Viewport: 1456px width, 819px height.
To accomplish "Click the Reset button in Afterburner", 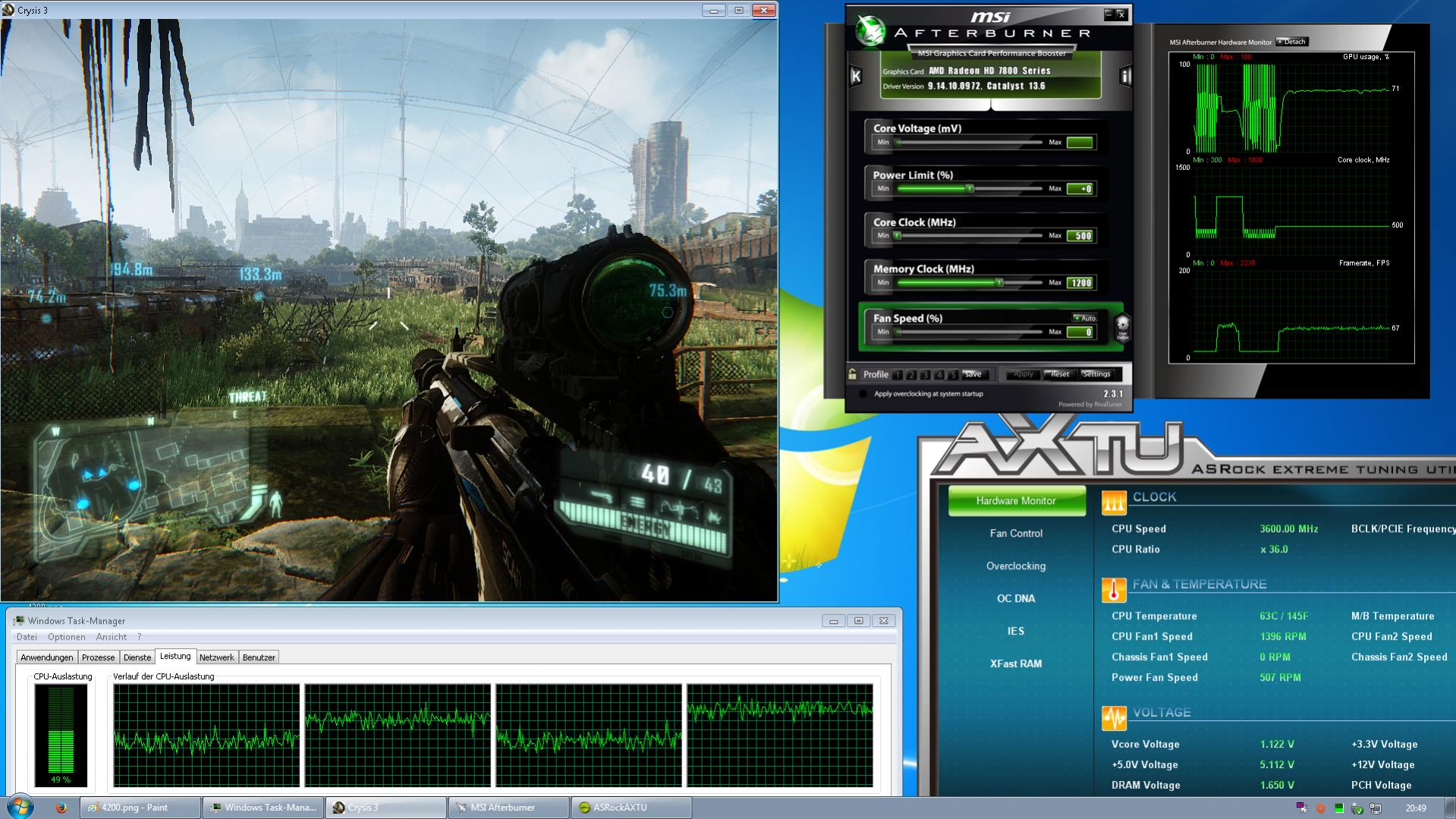I will click(x=1059, y=374).
